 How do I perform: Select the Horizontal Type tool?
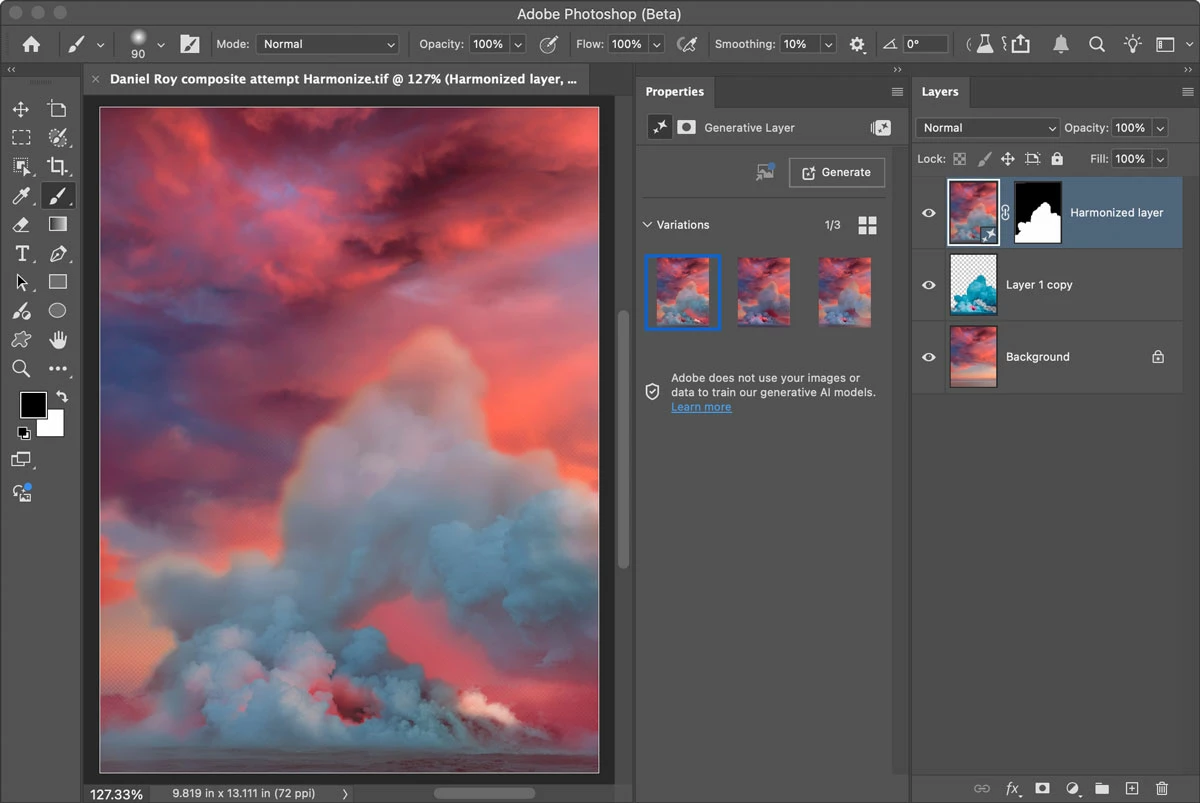click(x=21, y=253)
